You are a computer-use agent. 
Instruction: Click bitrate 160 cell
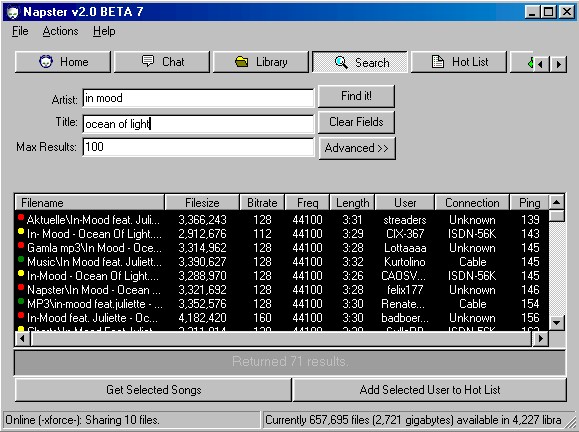tap(262, 318)
